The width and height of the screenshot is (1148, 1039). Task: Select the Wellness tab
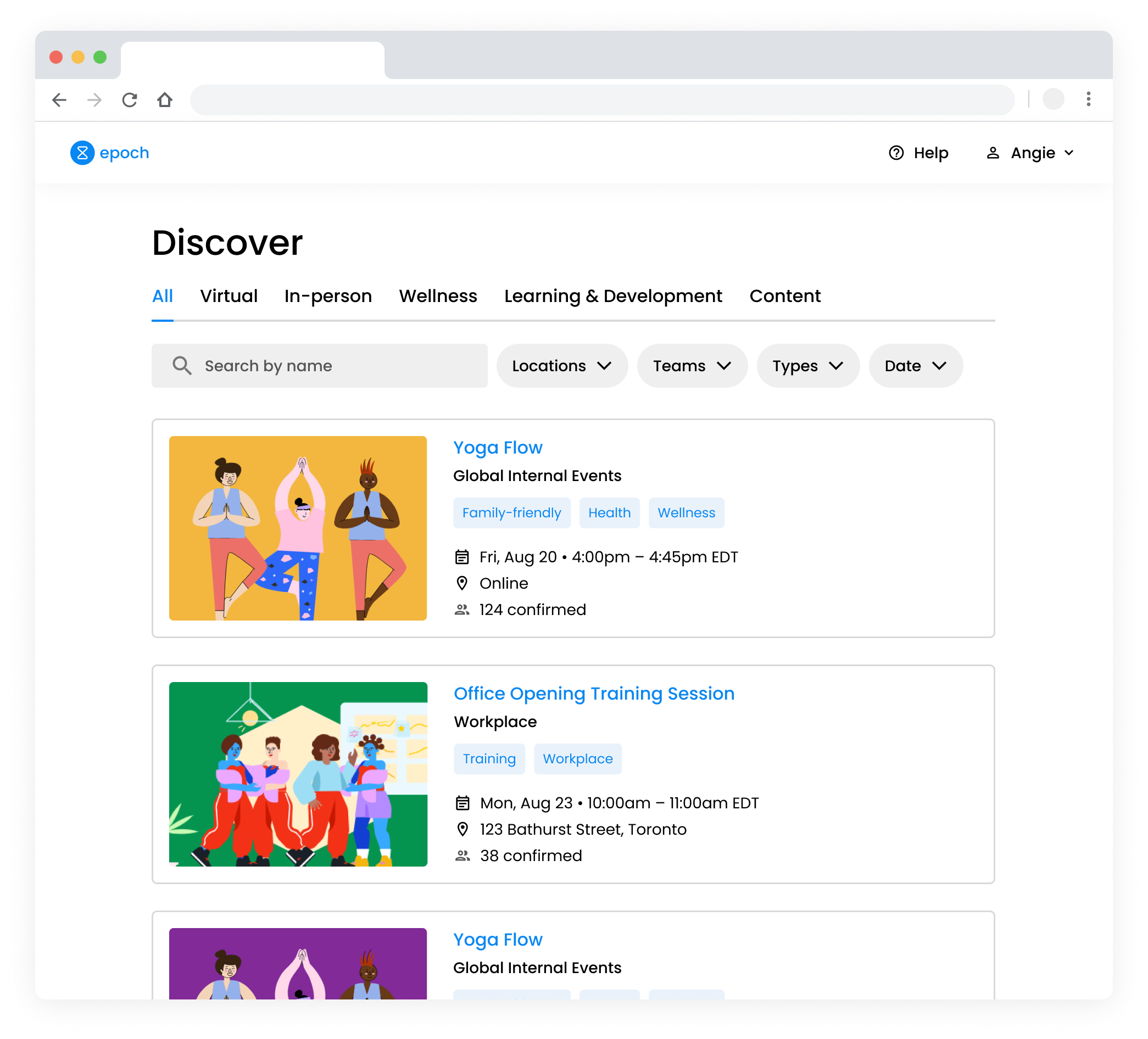(439, 296)
